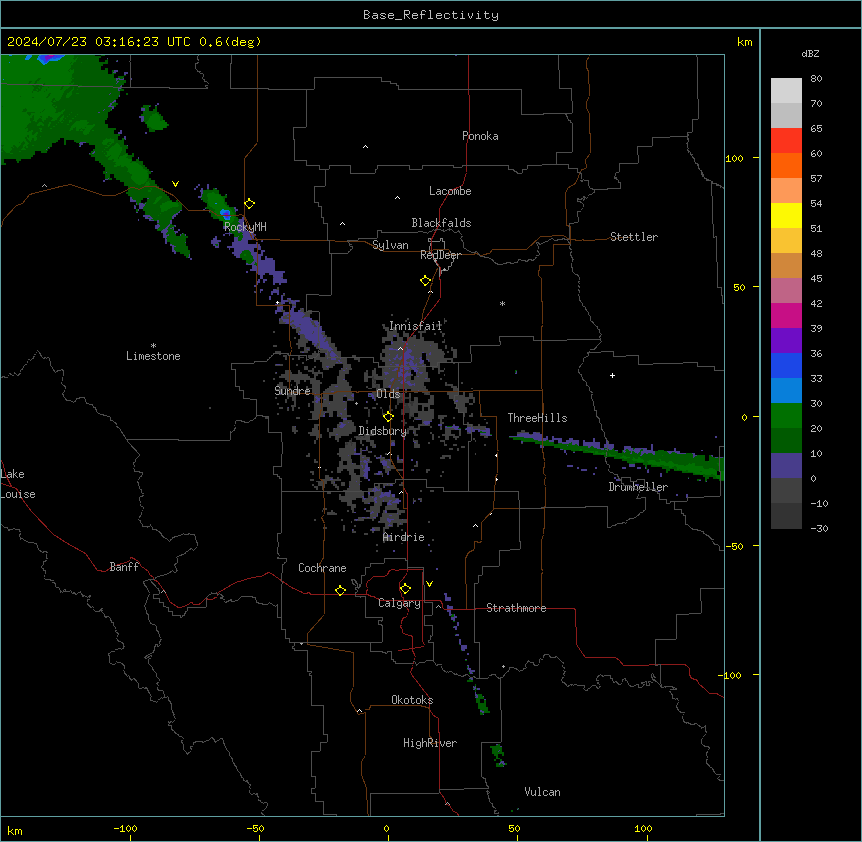The width and height of the screenshot is (862, 842).
Task: Click the ThreeHills label
Action: point(537,418)
